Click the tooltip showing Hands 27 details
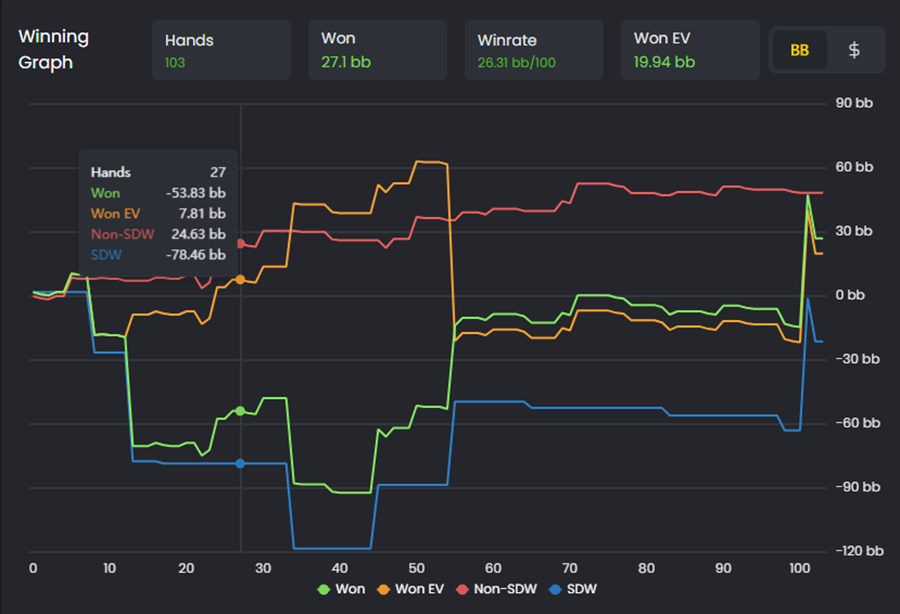The height and width of the screenshot is (614, 900). coord(158,212)
